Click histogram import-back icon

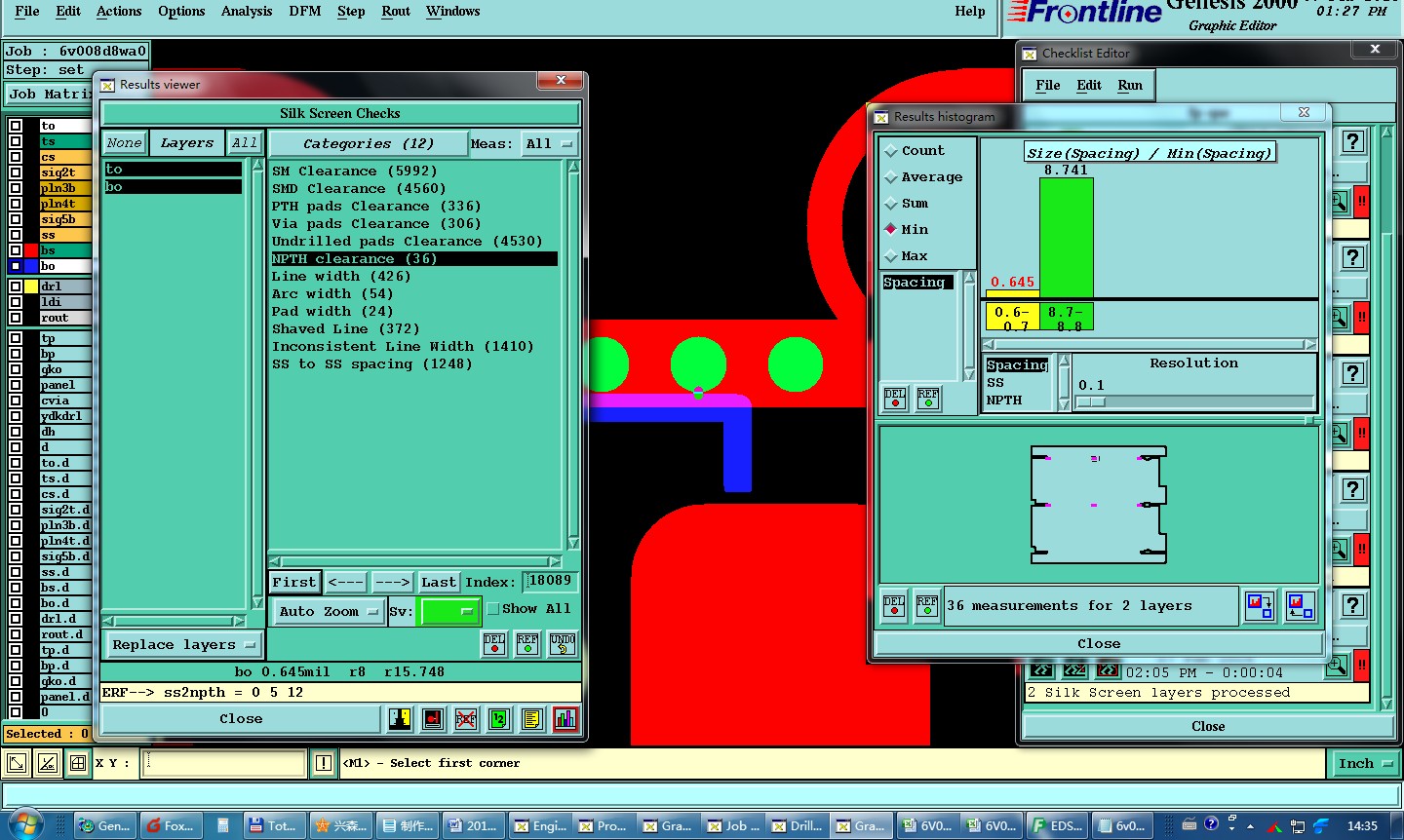pyautogui.click(x=1299, y=606)
